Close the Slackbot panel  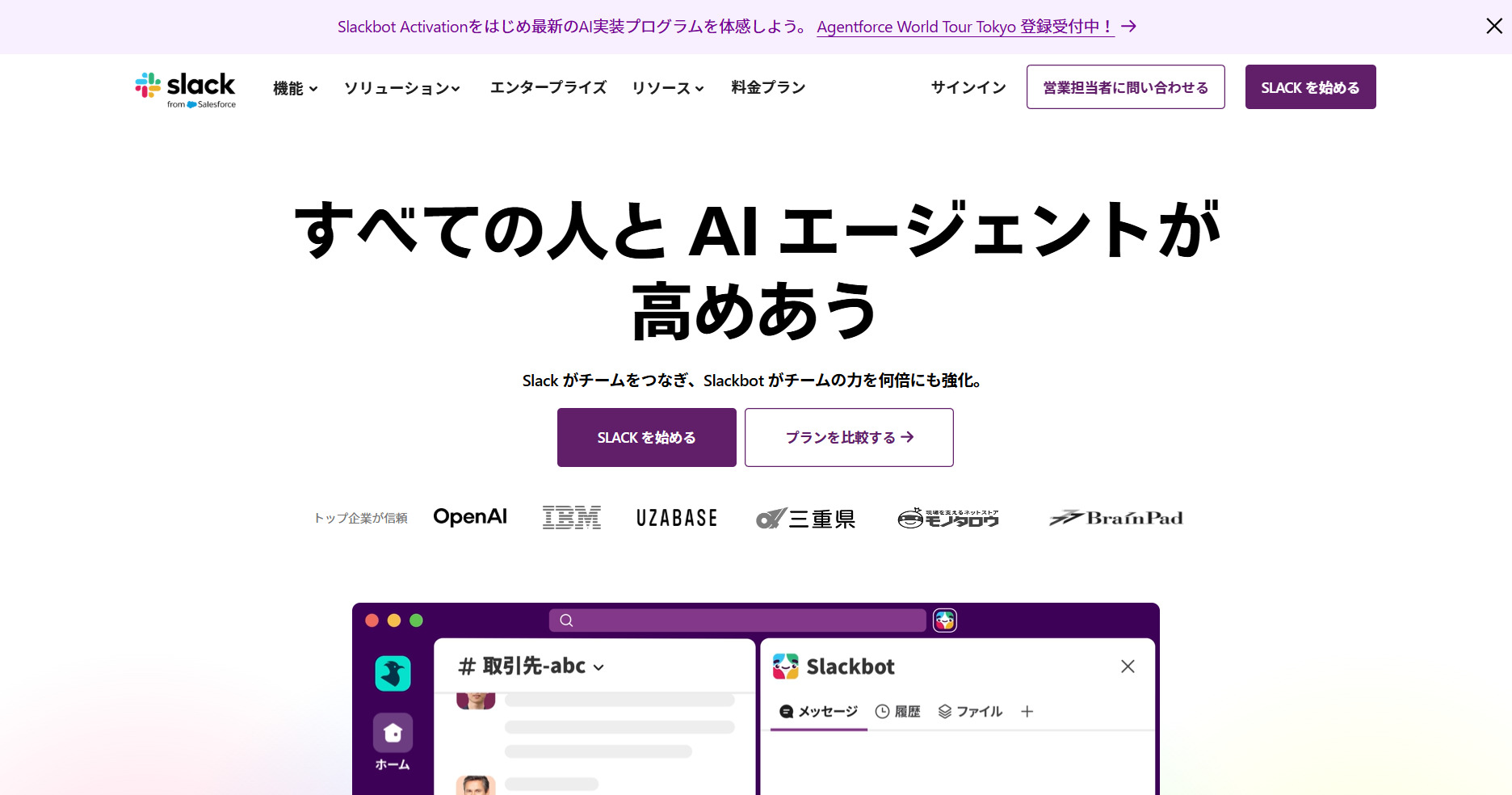(1128, 667)
